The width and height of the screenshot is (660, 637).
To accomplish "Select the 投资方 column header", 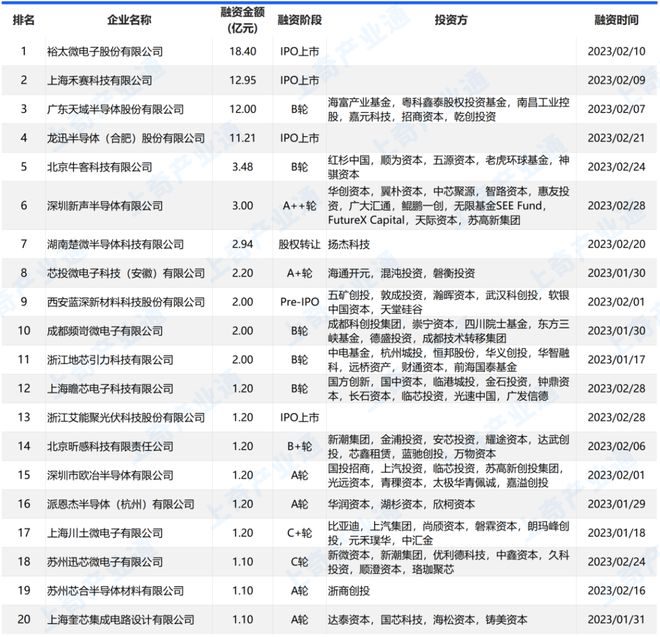I will 450,19.
